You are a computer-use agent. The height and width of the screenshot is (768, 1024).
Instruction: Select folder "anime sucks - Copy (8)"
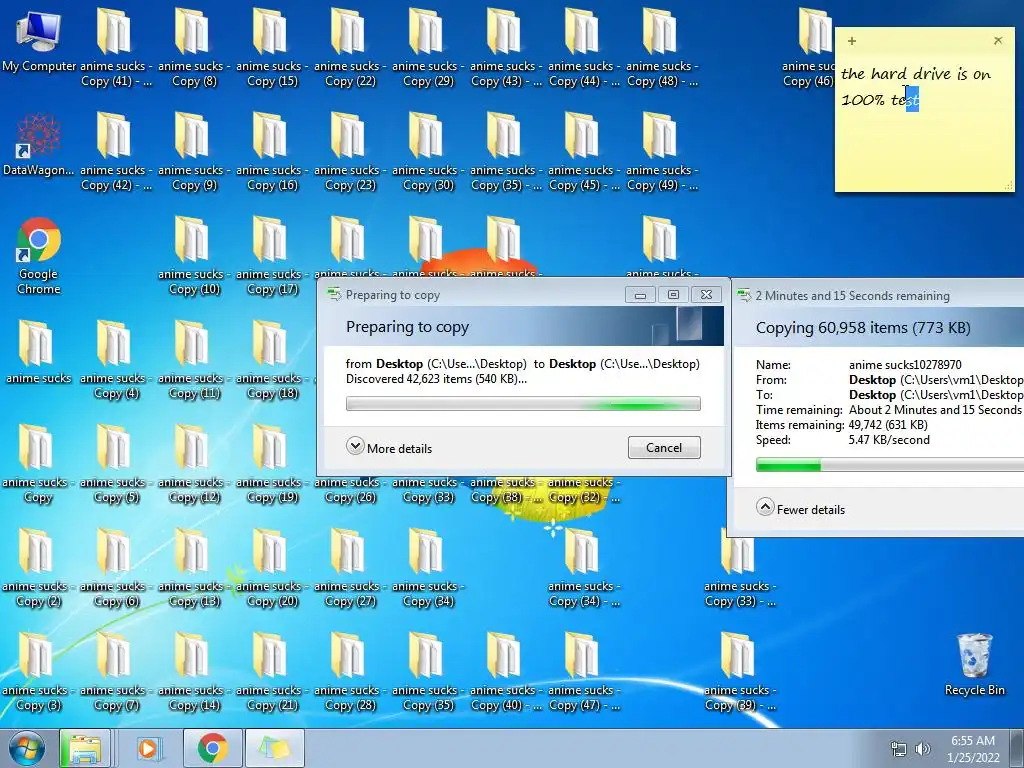pyautogui.click(x=194, y=47)
